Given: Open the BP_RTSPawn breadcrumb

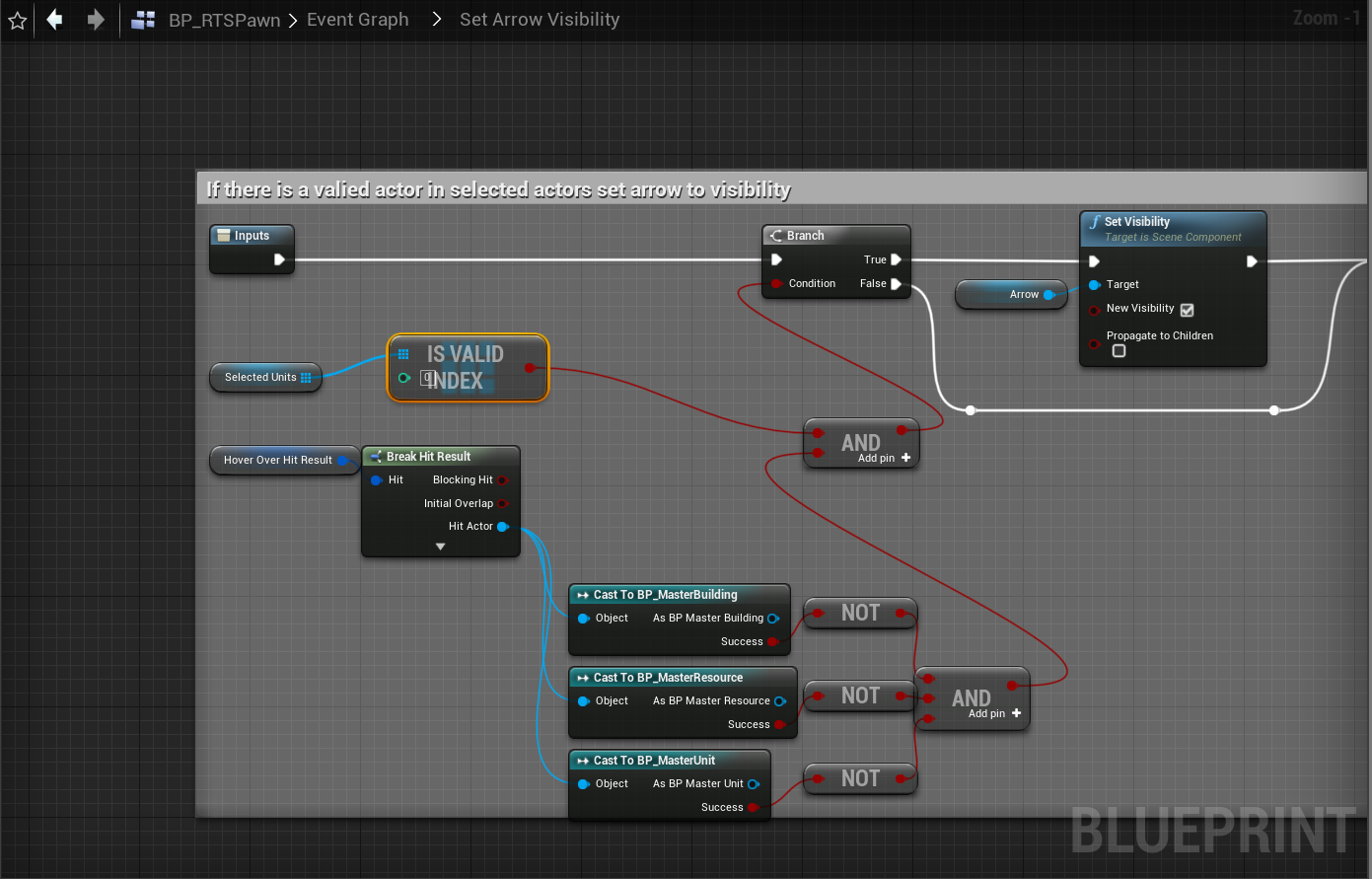Looking at the screenshot, I should click(224, 20).
